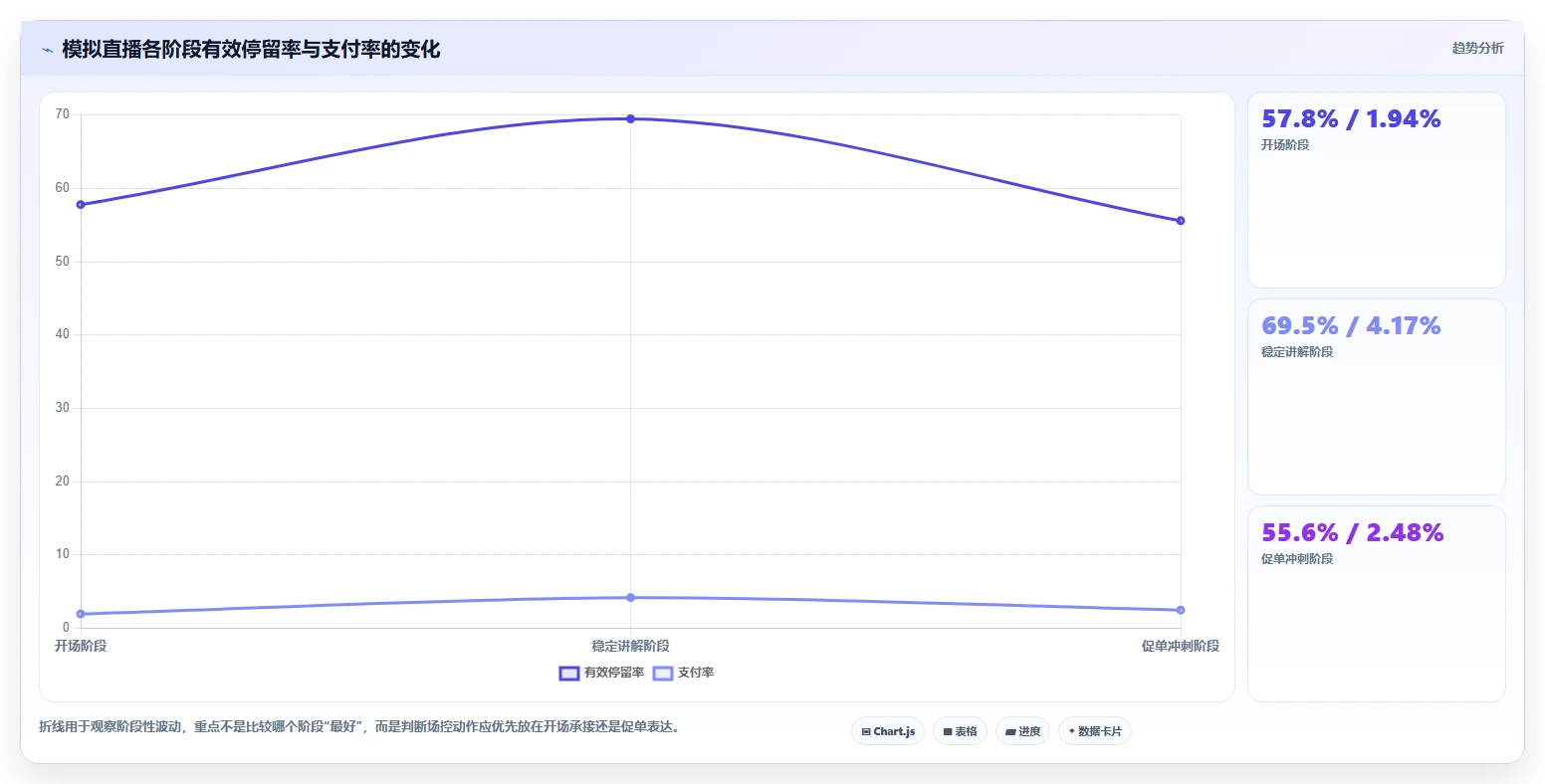Click the 进度 tag button

[1022, 731]
